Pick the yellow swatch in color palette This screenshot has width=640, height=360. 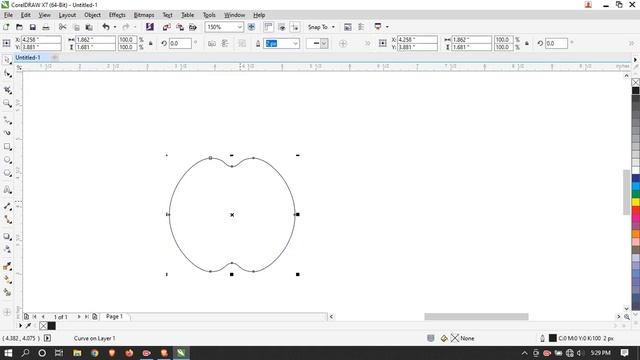point(636,202)
